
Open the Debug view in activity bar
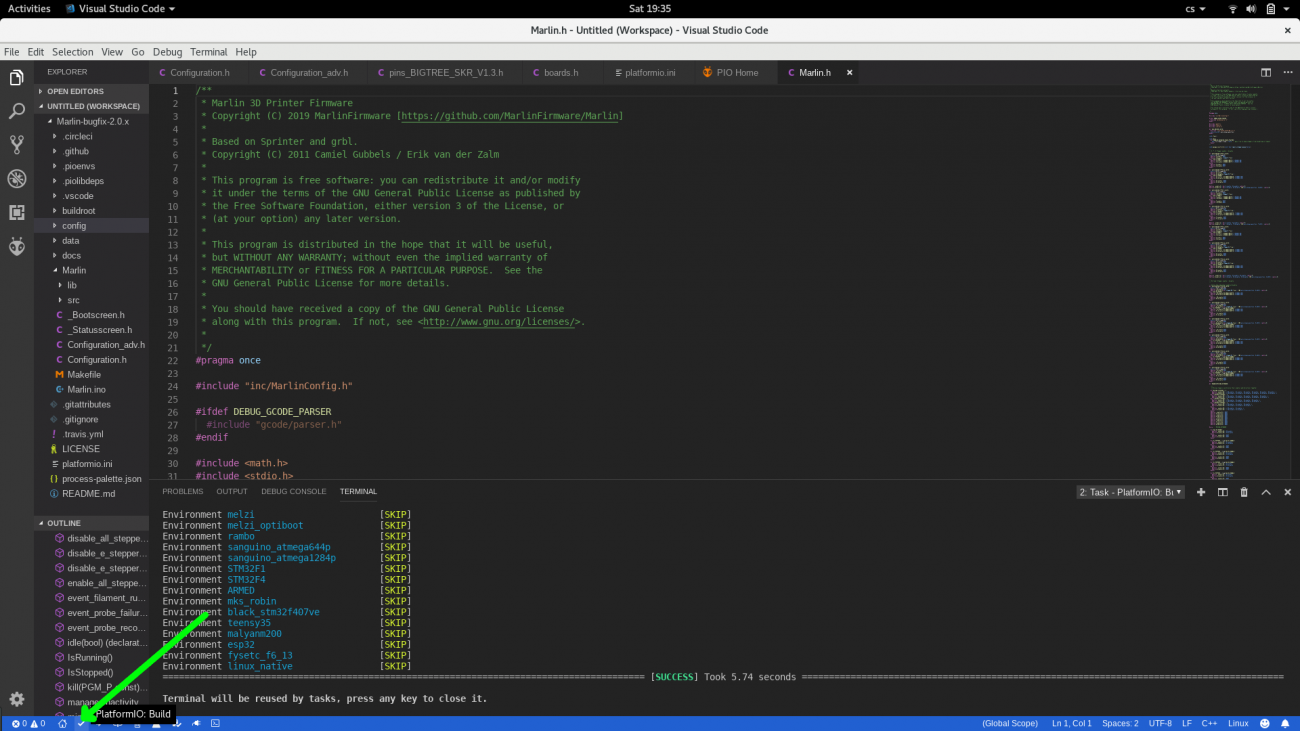16,179
